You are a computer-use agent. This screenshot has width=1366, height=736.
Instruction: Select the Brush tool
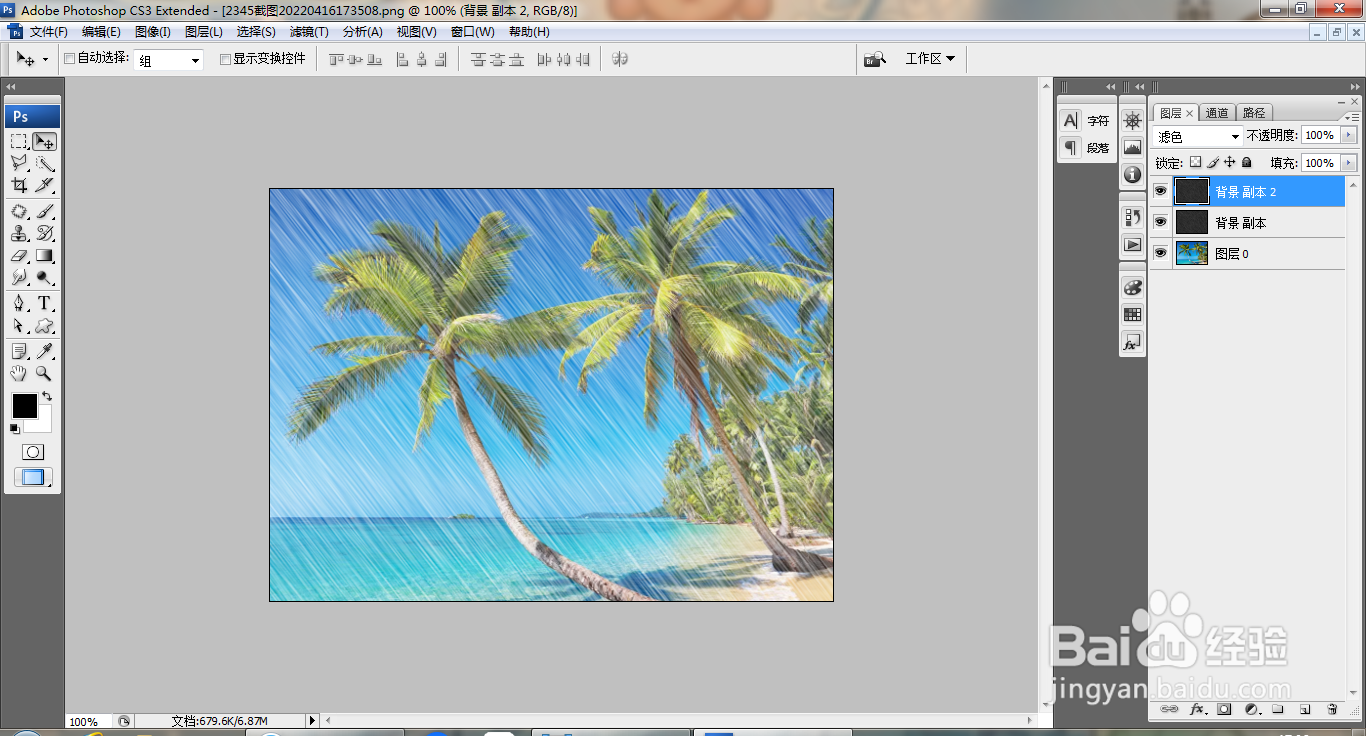pyautogui.click(x=45, y=211)
